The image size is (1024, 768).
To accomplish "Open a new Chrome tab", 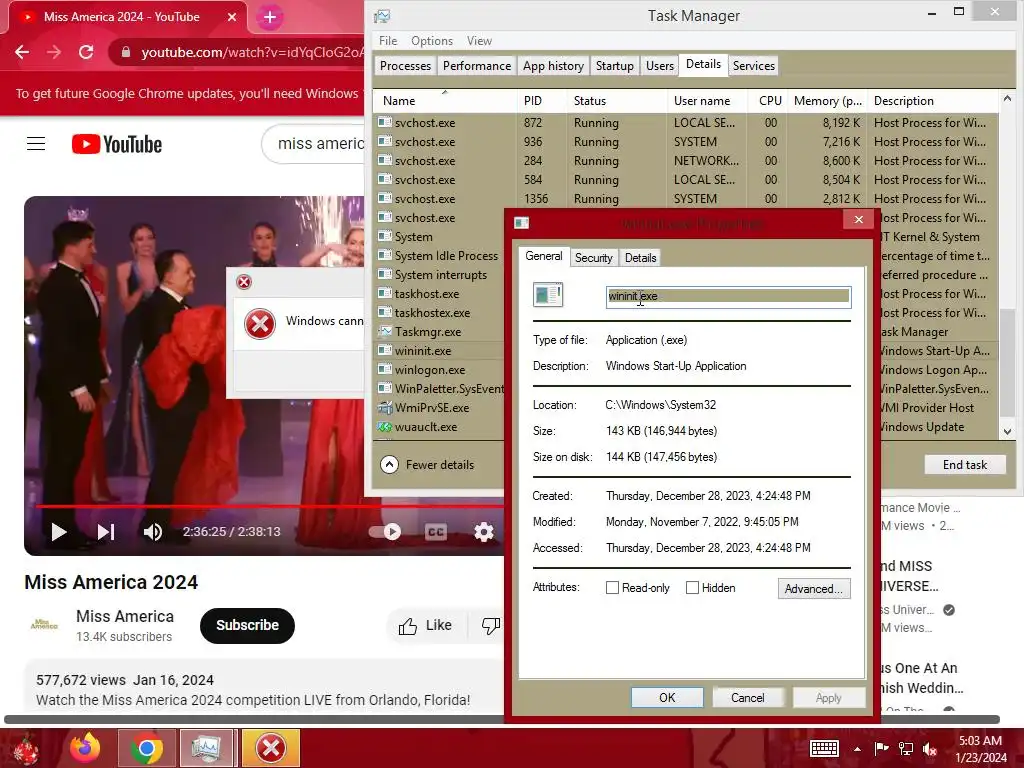I will [x=270, y=17].
